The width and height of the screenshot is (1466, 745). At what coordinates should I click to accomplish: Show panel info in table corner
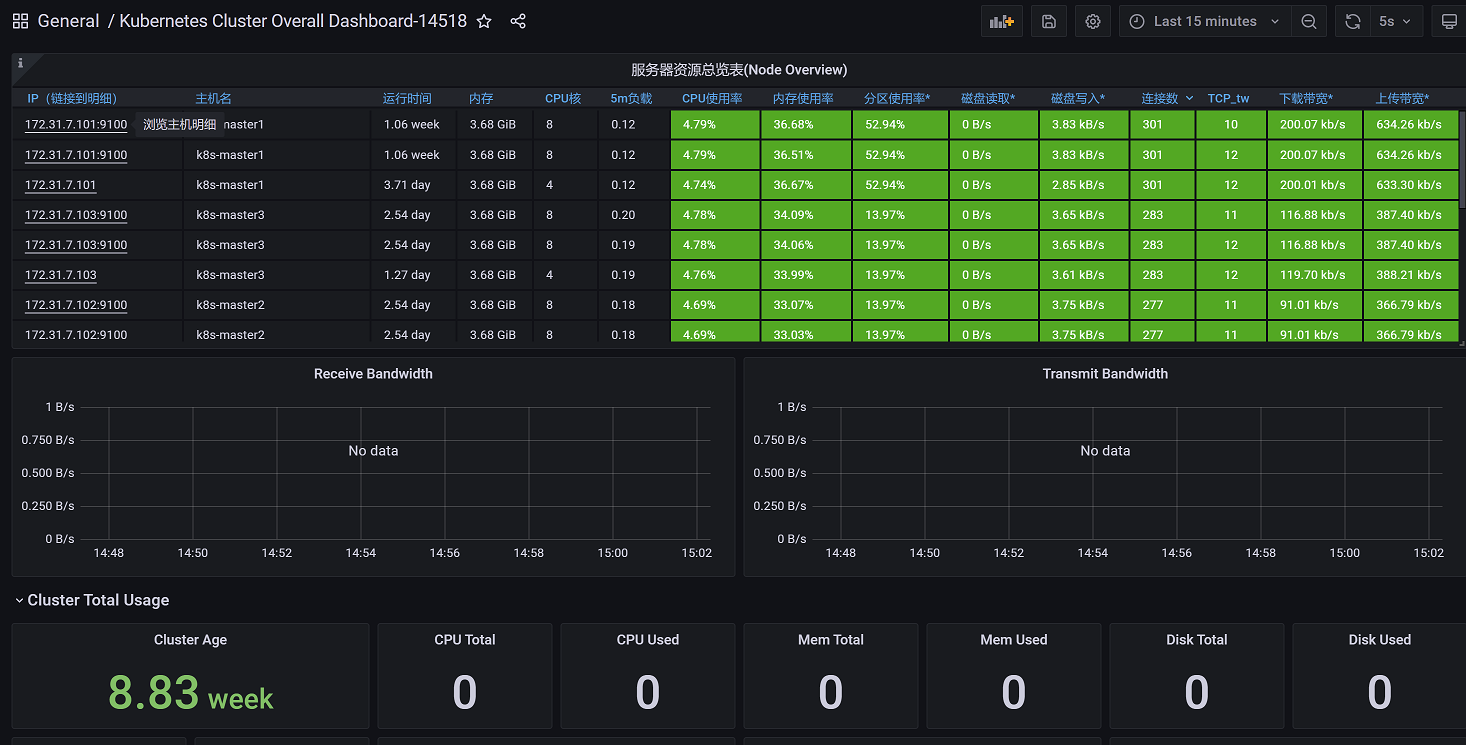pos(21,63)
